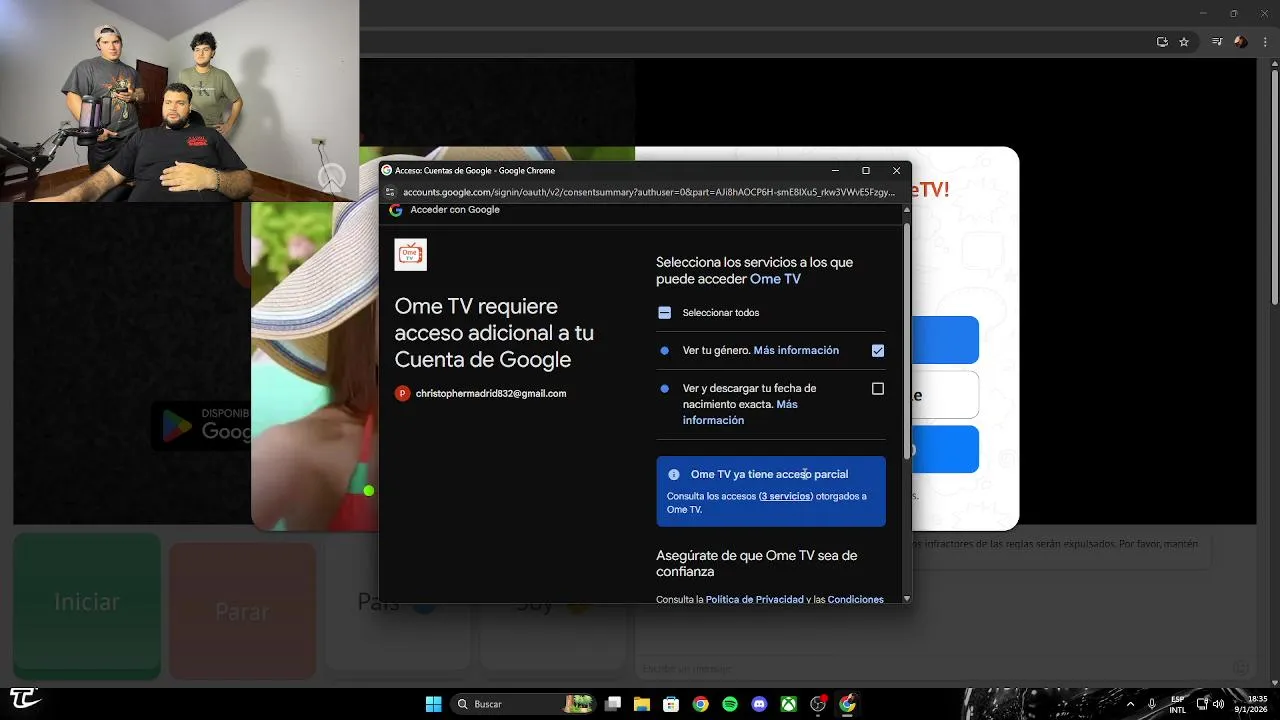Click ESP INTL language indicator

click(1178, 704)
